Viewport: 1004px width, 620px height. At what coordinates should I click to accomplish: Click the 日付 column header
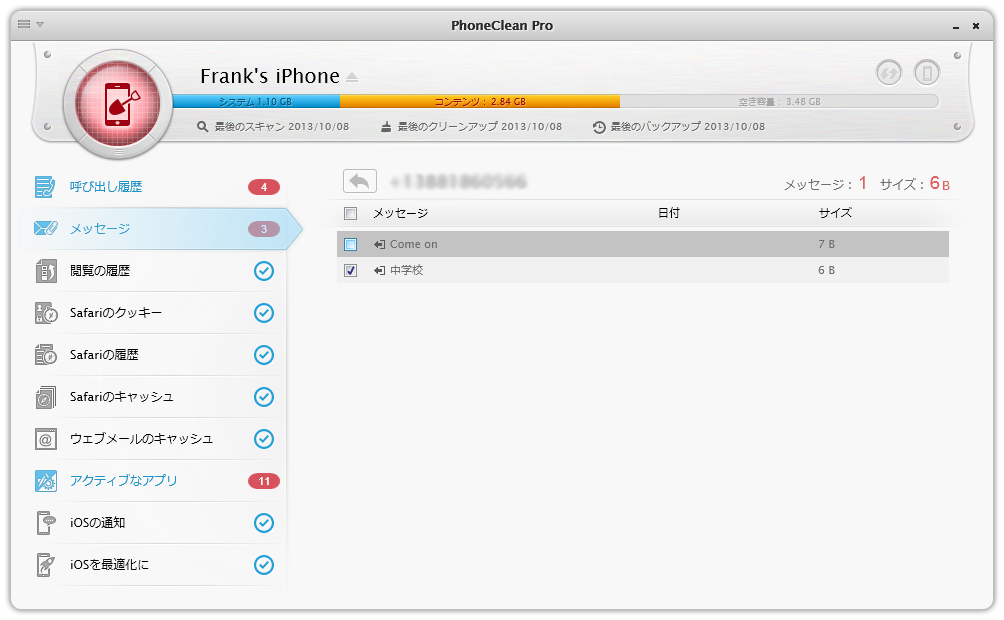pos(669,213)
